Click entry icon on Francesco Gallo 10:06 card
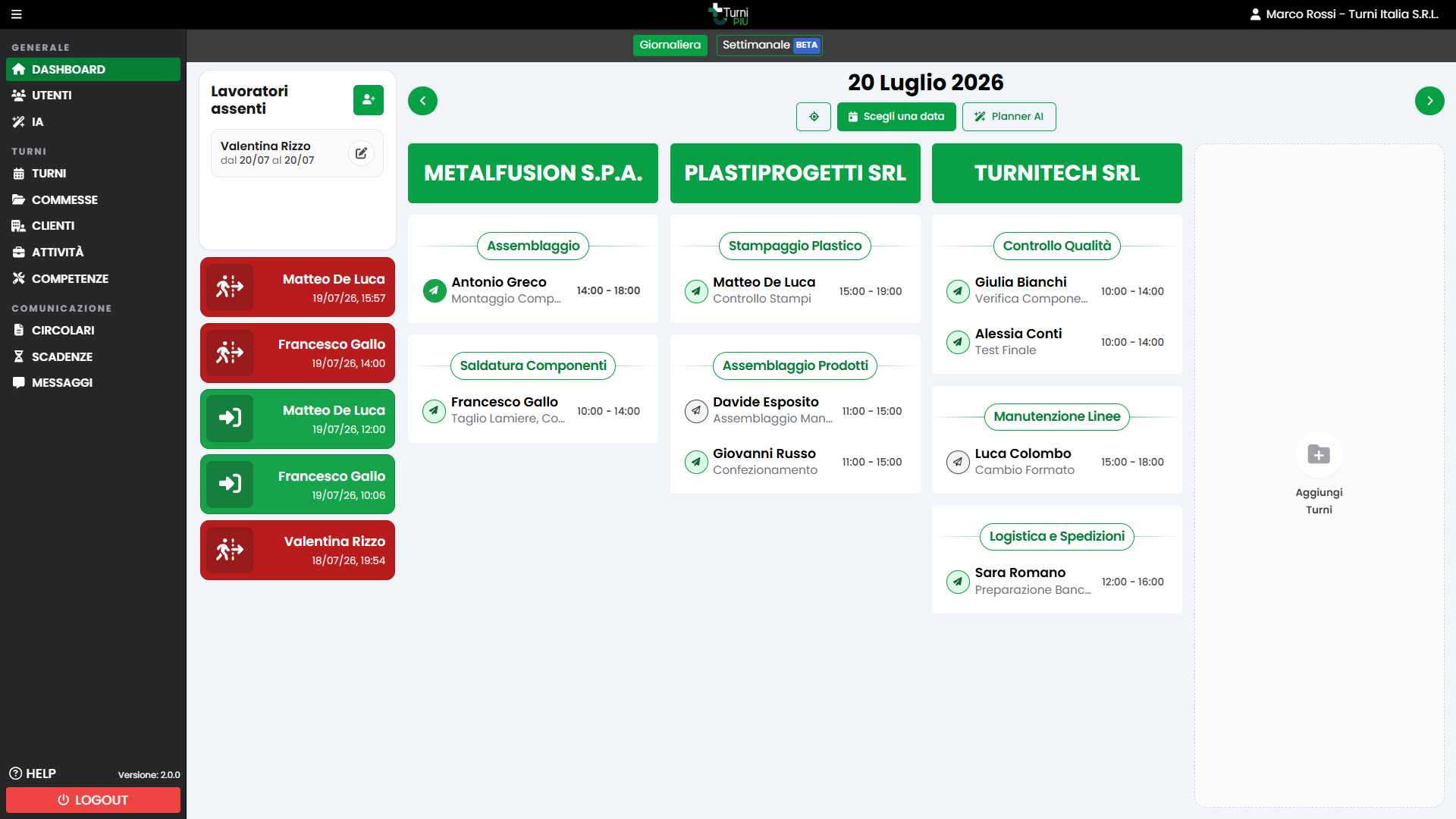This screenshot has height=819, width=1456. point(230,485)
